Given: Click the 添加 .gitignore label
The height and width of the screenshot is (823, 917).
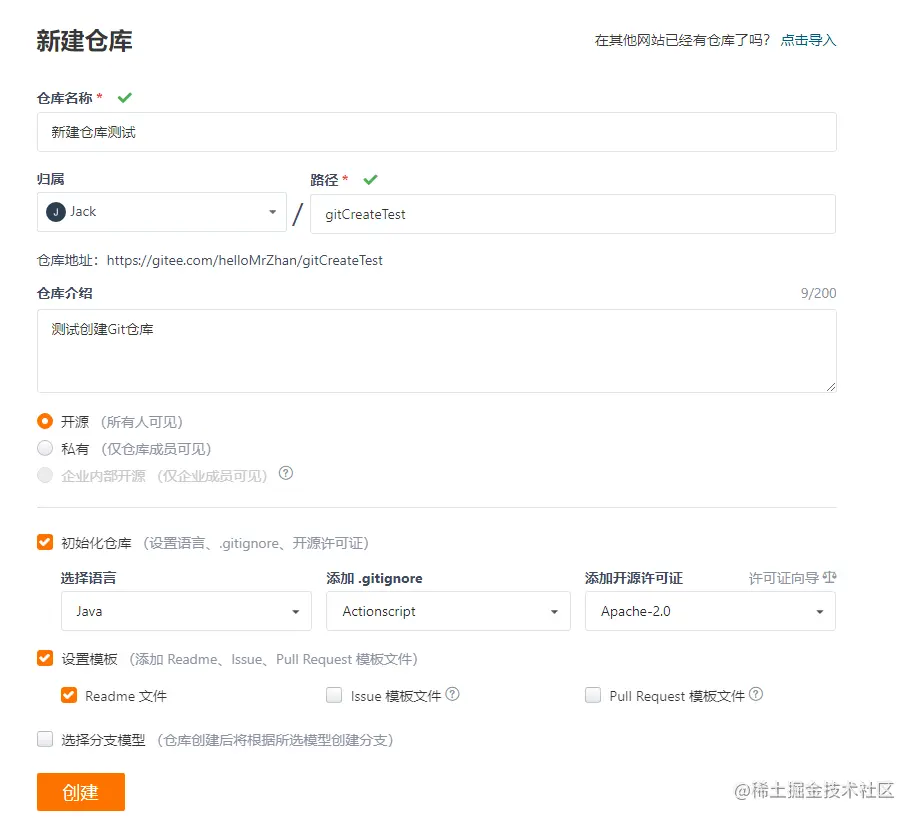Looking at the screenshot, I should coord(374,578).
